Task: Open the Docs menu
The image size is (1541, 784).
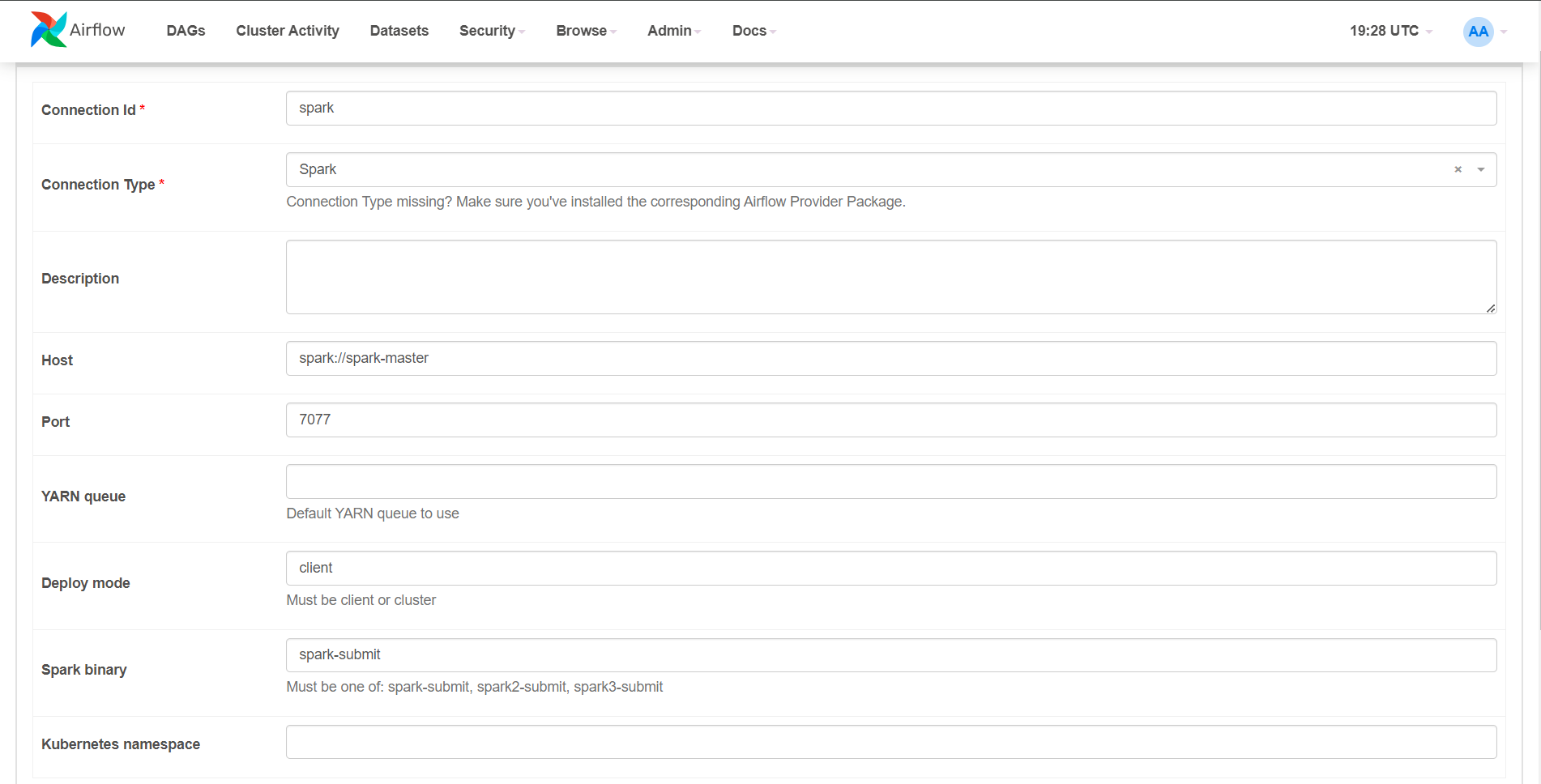Action: [x=753, y=31]
